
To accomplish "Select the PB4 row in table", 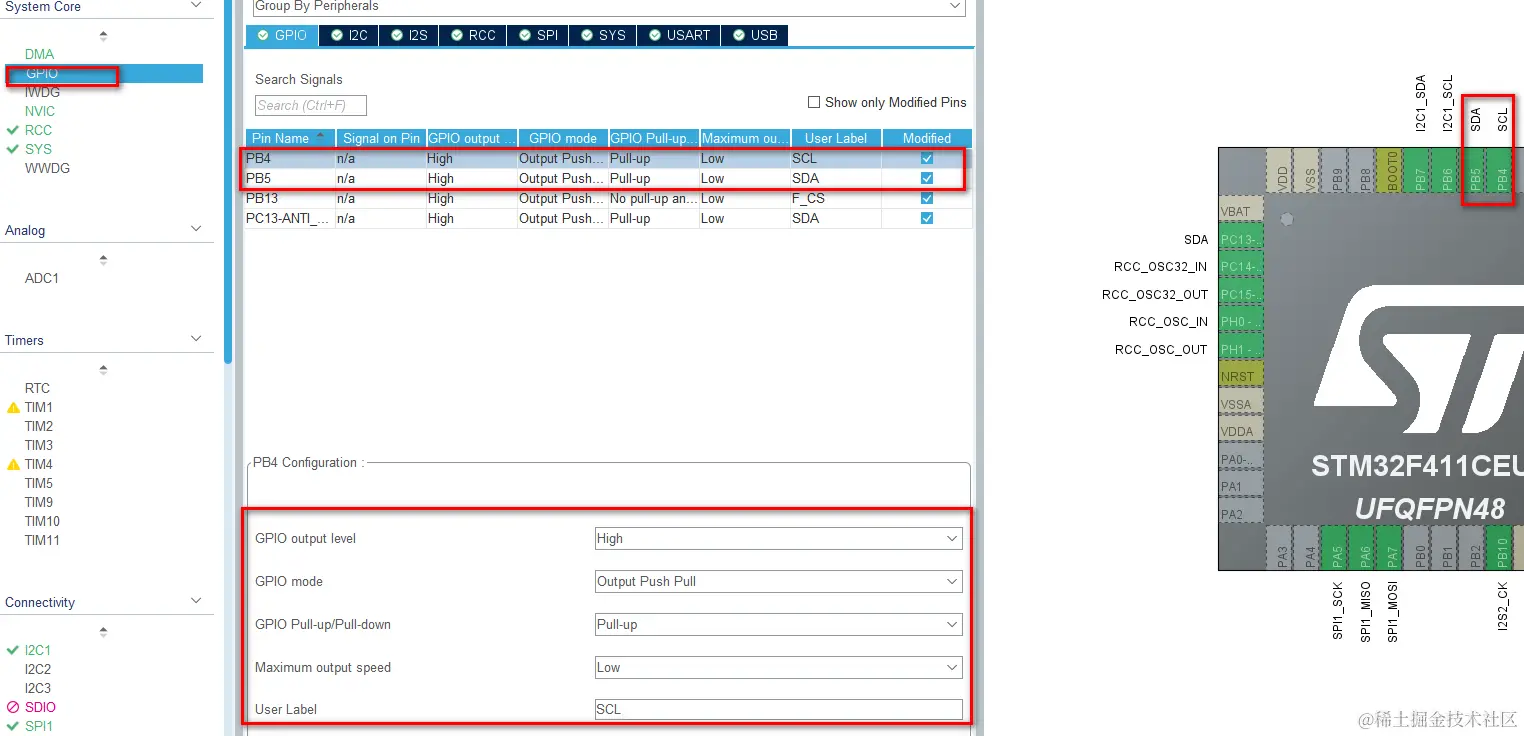I will [x=609, y=158].
